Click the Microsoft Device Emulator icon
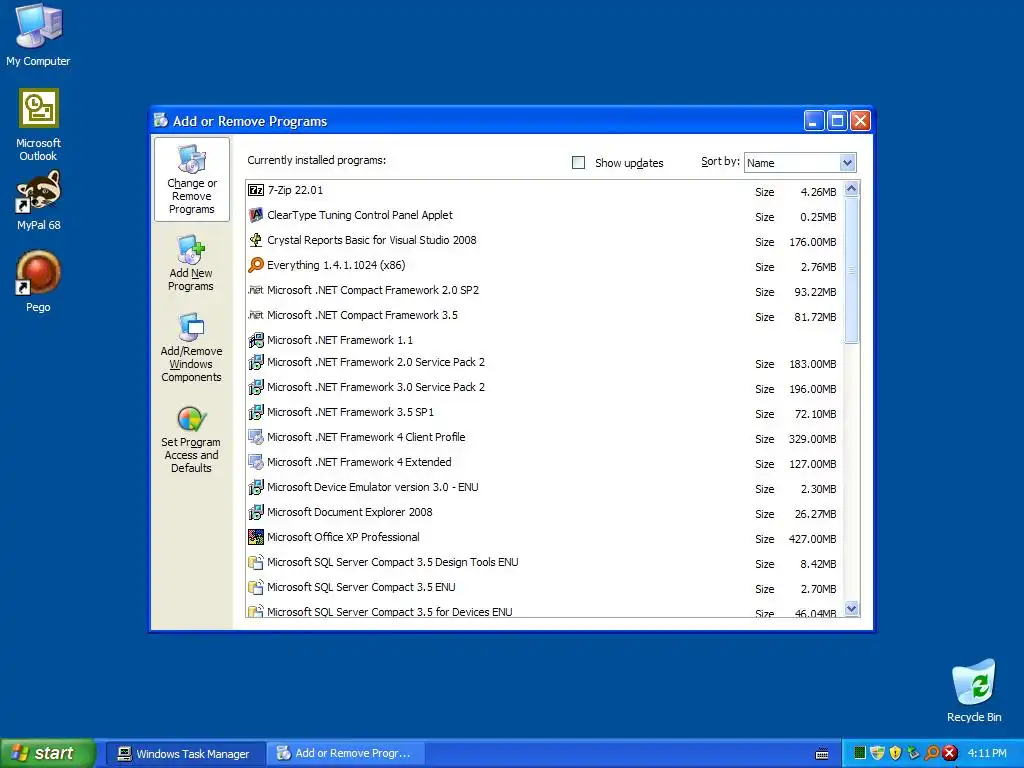 (x=256, y=487)
